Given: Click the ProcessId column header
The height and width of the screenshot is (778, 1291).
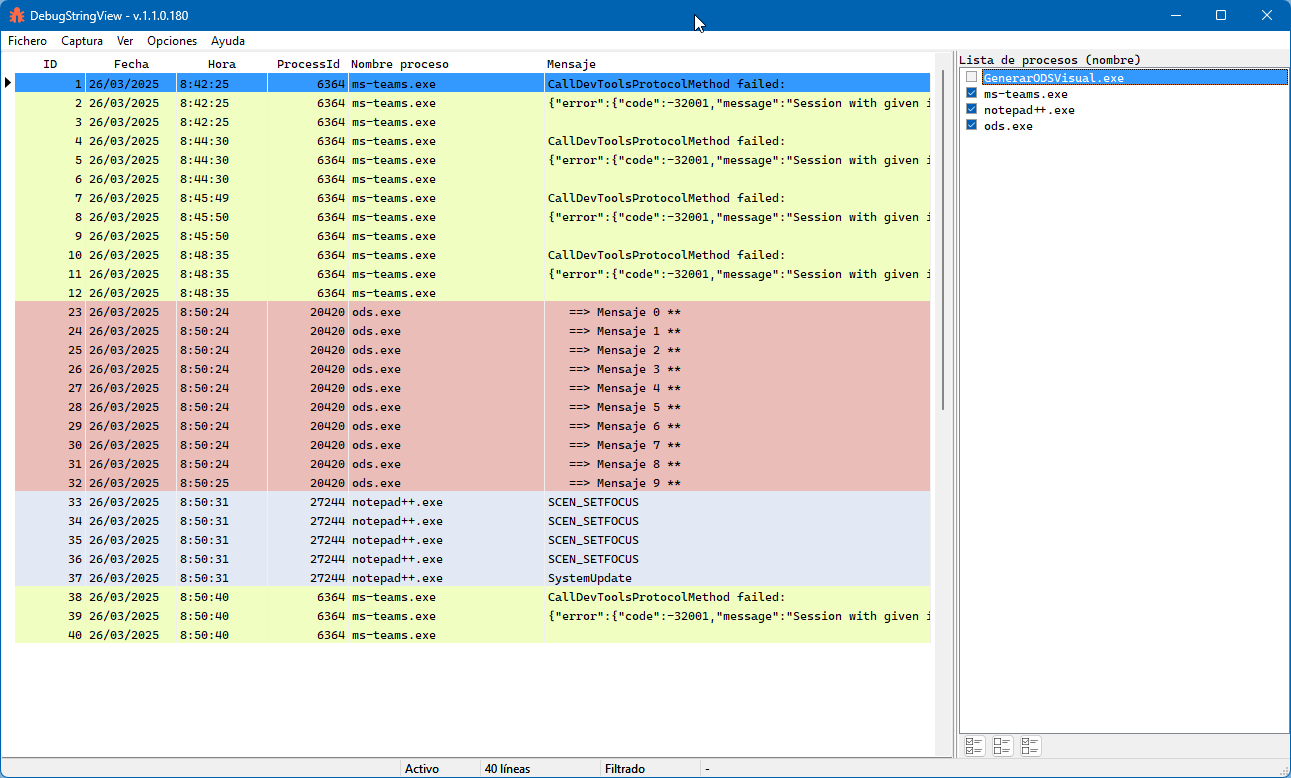Looking at the screenshot, I should (x=308, y=64).
